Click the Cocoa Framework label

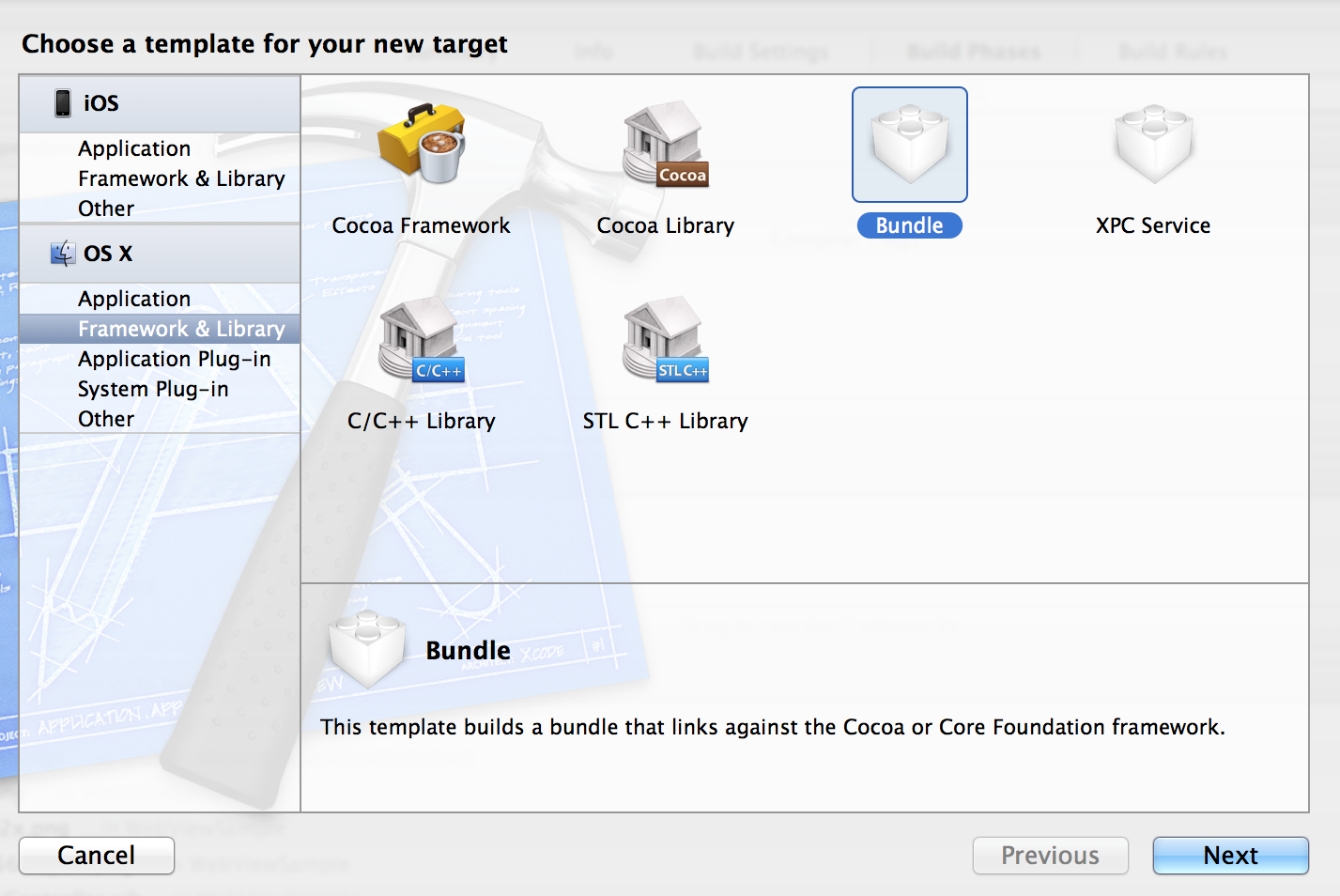421,225
